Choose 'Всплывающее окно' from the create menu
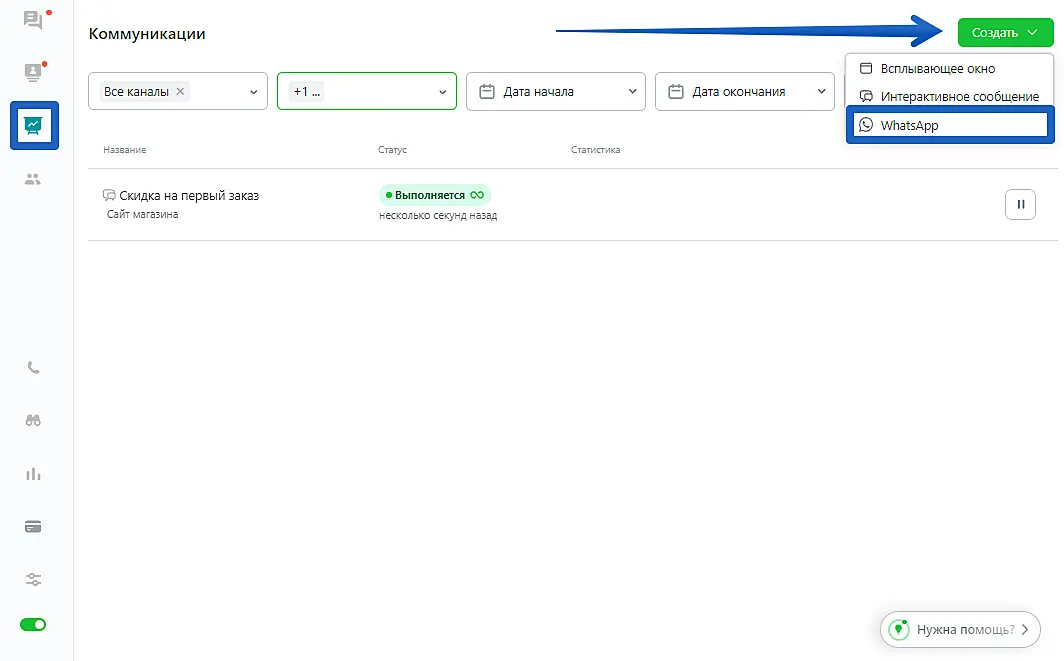This screenshot has height=661, width=1064. pyautogui.click(x=937, y=69)
